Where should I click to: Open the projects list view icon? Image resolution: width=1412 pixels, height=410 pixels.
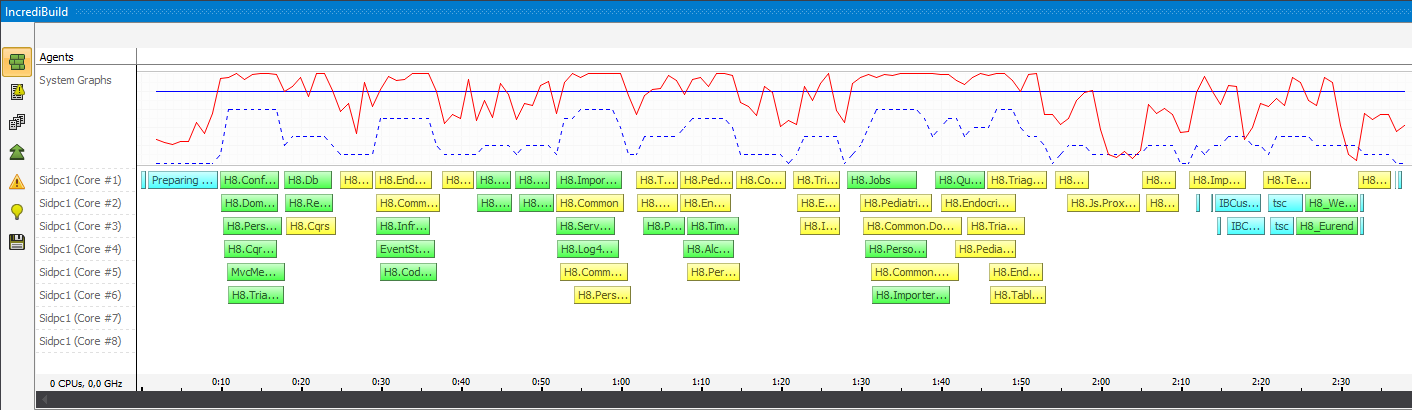[17, 122]
